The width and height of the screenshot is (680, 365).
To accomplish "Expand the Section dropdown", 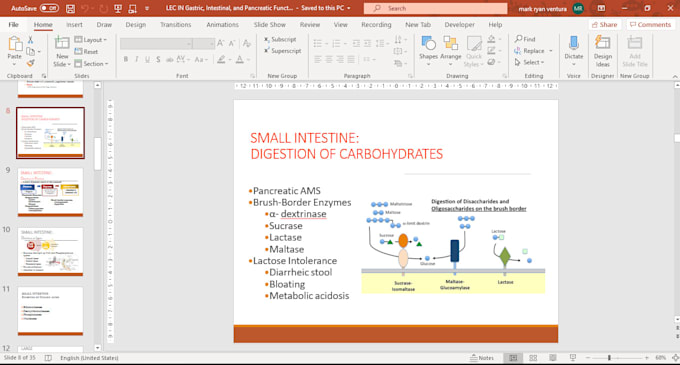I will pos(92,64).
